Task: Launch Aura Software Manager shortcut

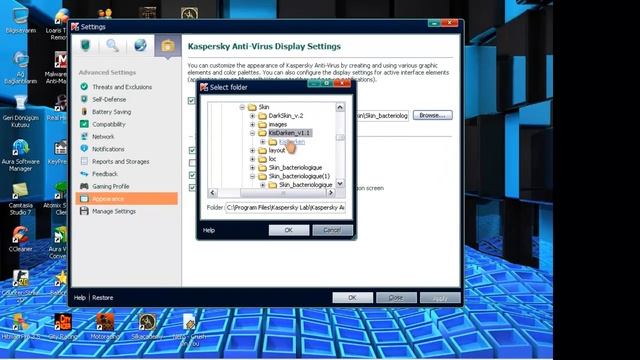Action: [x=20, y=155]
